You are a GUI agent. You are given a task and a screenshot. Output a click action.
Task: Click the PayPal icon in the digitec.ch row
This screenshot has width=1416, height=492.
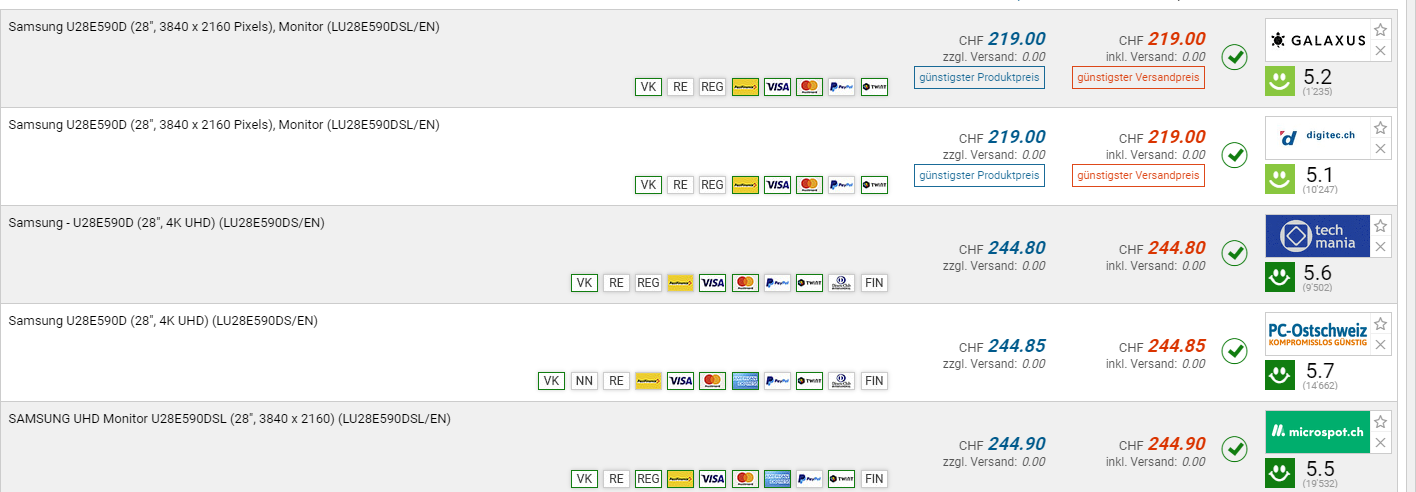pos(841,185)
